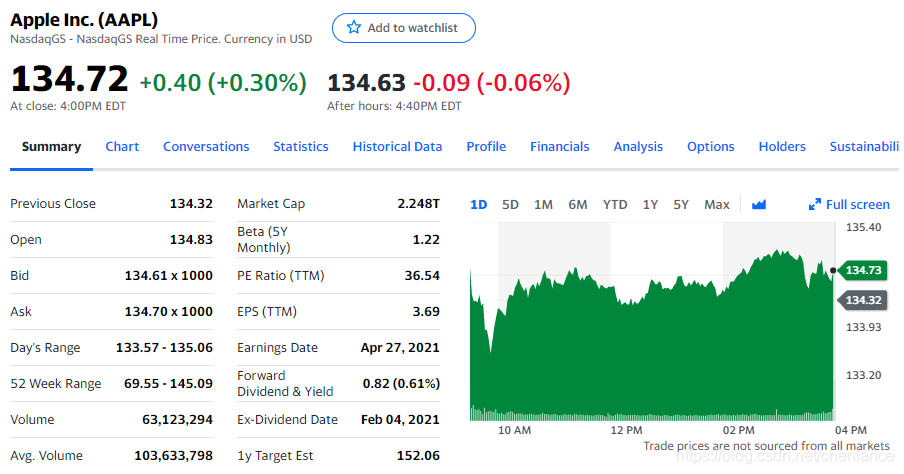The height and width of the screenshot is (474, 904).
Task: Open the Profile tab
Action: click(x=486, y=146)
